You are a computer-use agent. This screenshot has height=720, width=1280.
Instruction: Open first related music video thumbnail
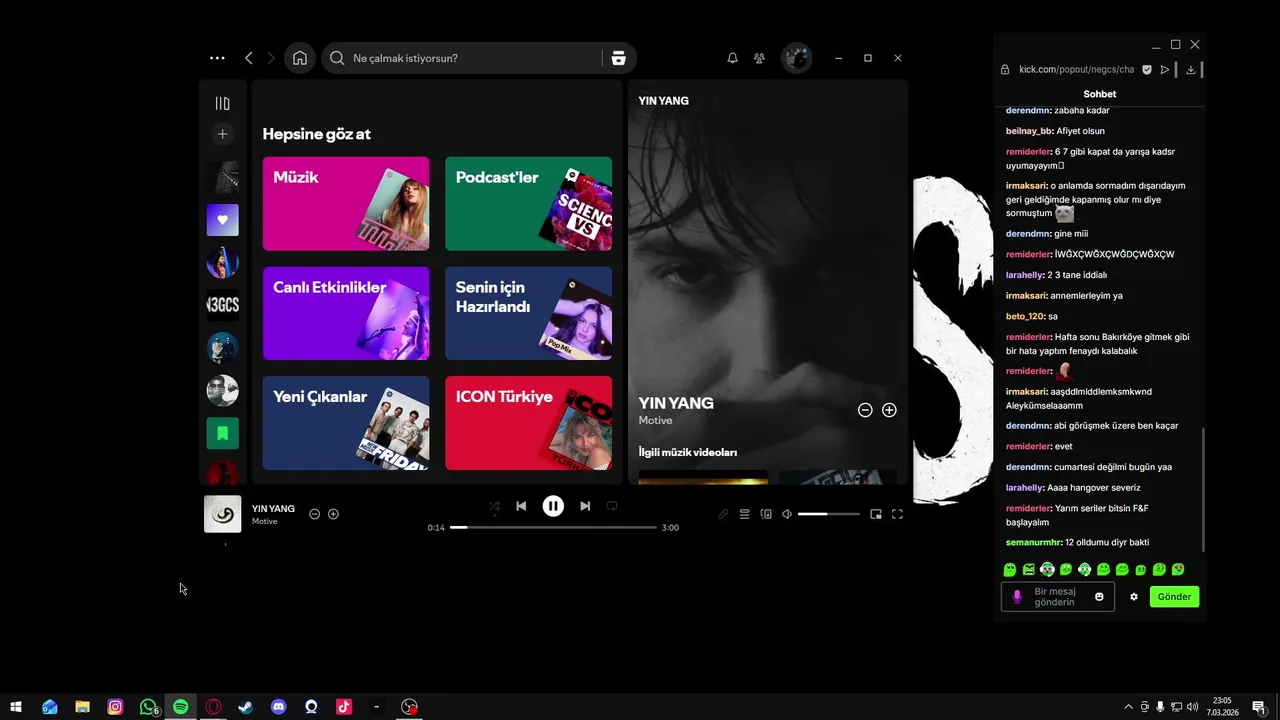pos(703,477)
